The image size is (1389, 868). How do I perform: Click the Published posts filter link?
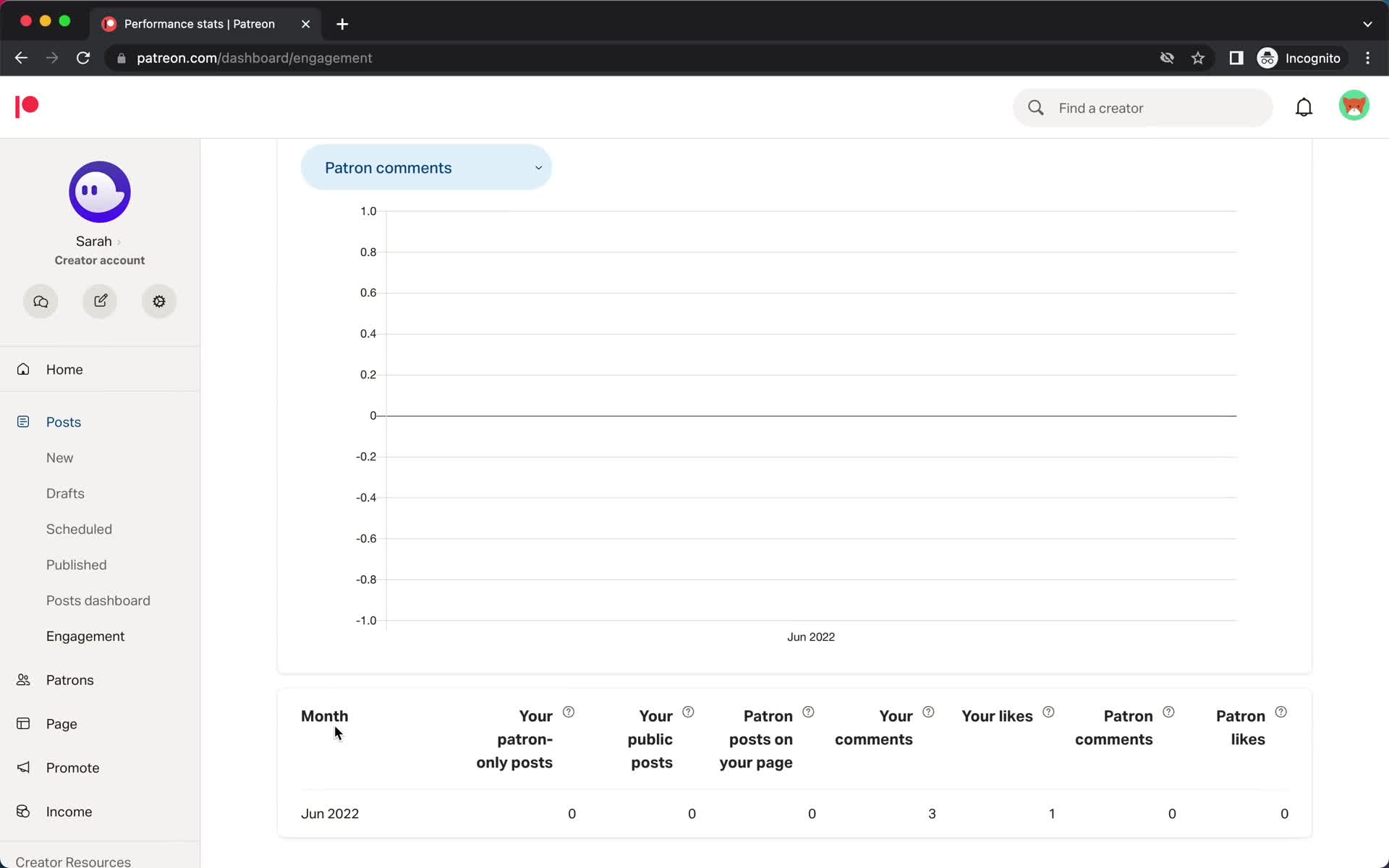pyautogui.click(x=76, y=564)
